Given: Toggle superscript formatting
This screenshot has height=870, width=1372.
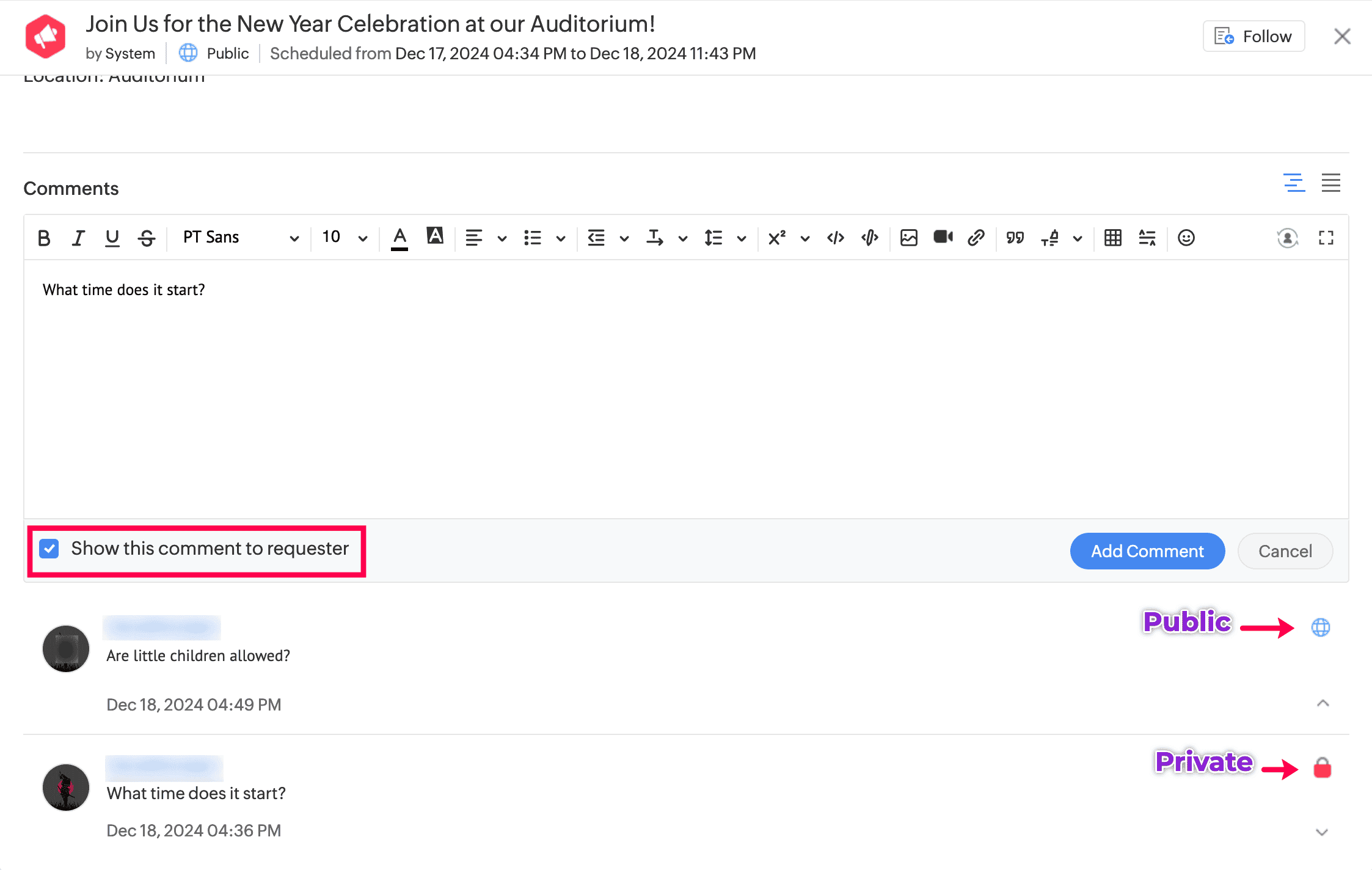Looking at the screenshot, I should (x=776, y=238).
